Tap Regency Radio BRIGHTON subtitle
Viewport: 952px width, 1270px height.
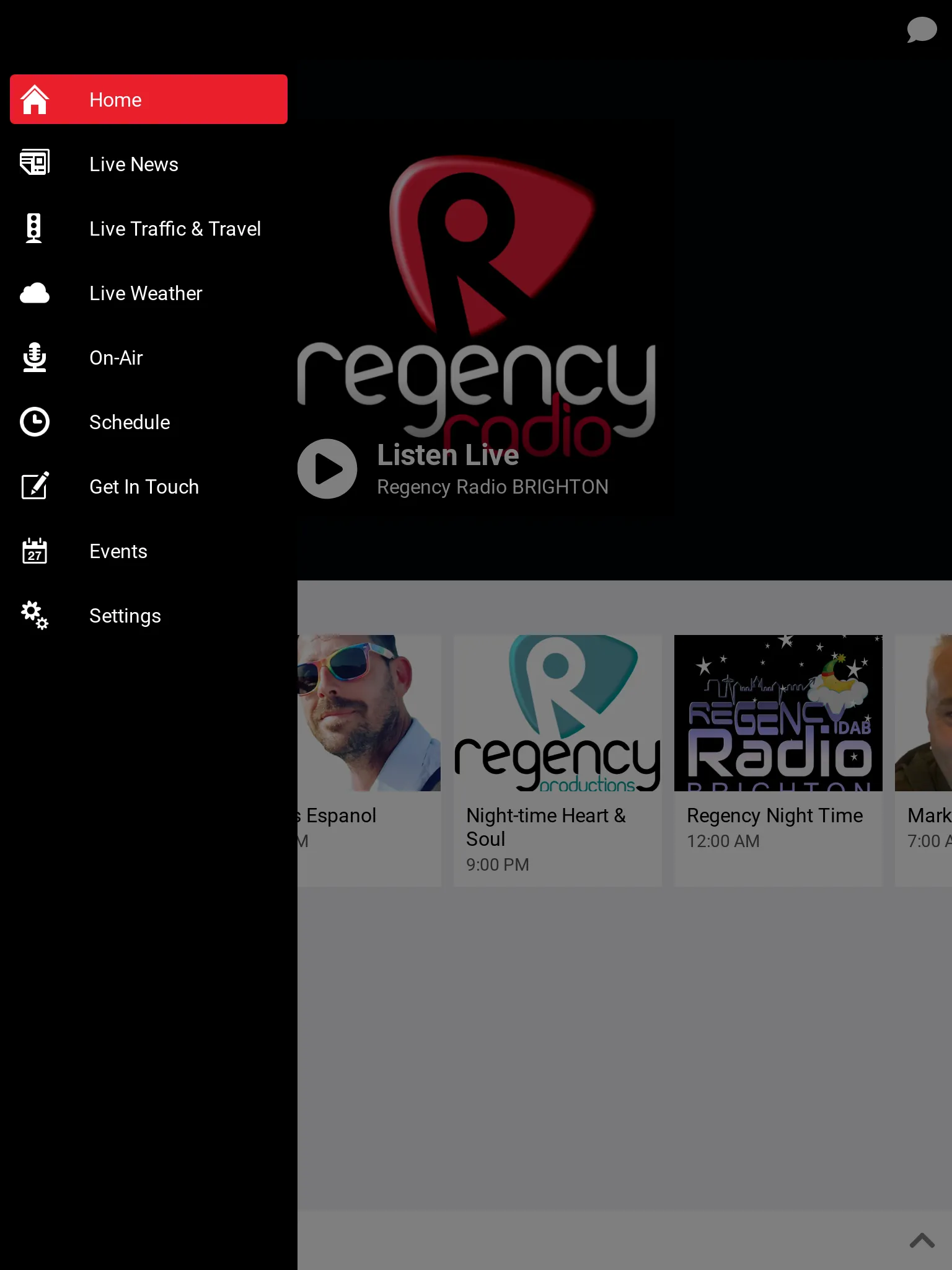pyautogui.click(x=493, y=487)
